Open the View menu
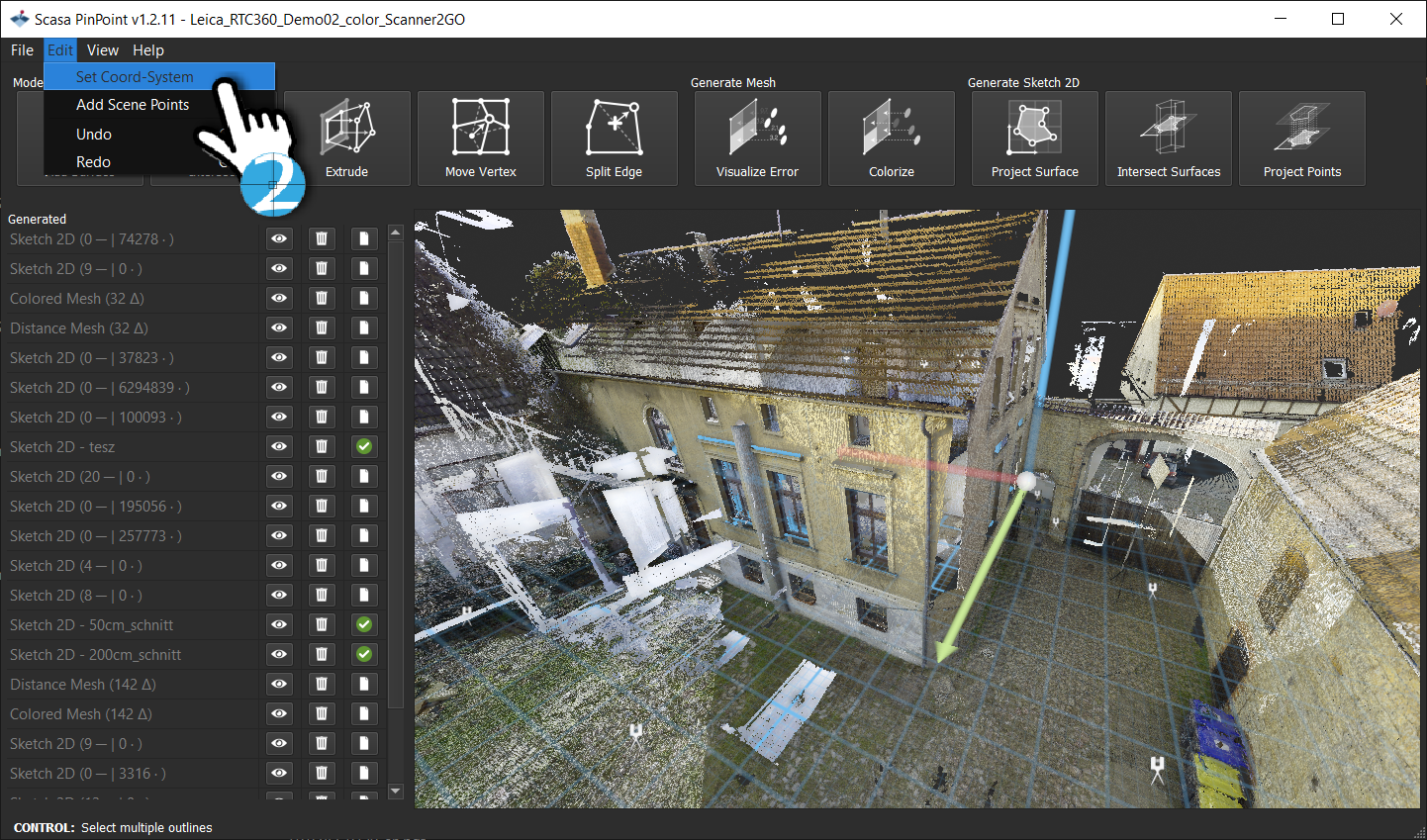Image resolution: width=1427 pixels, height=840 pixels. click(103, 50)
